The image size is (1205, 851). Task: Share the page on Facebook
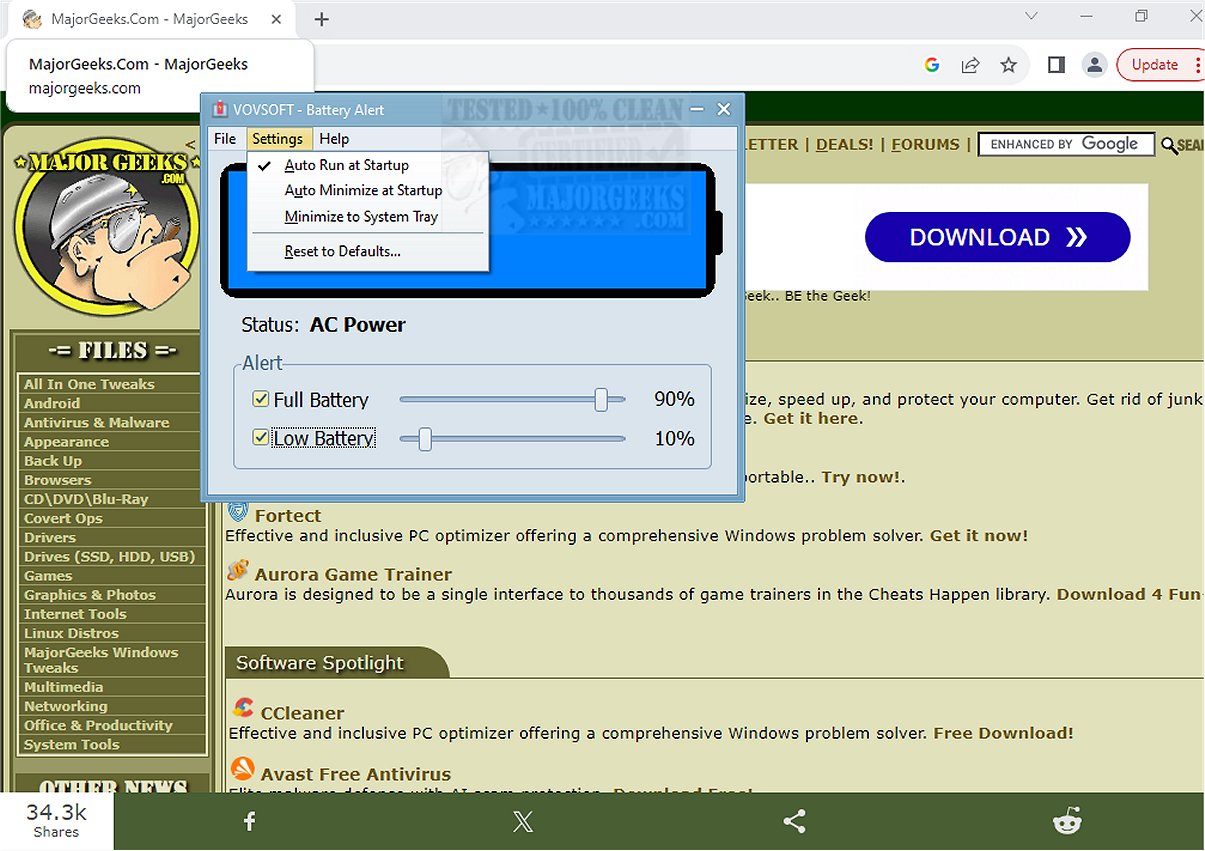250,822
